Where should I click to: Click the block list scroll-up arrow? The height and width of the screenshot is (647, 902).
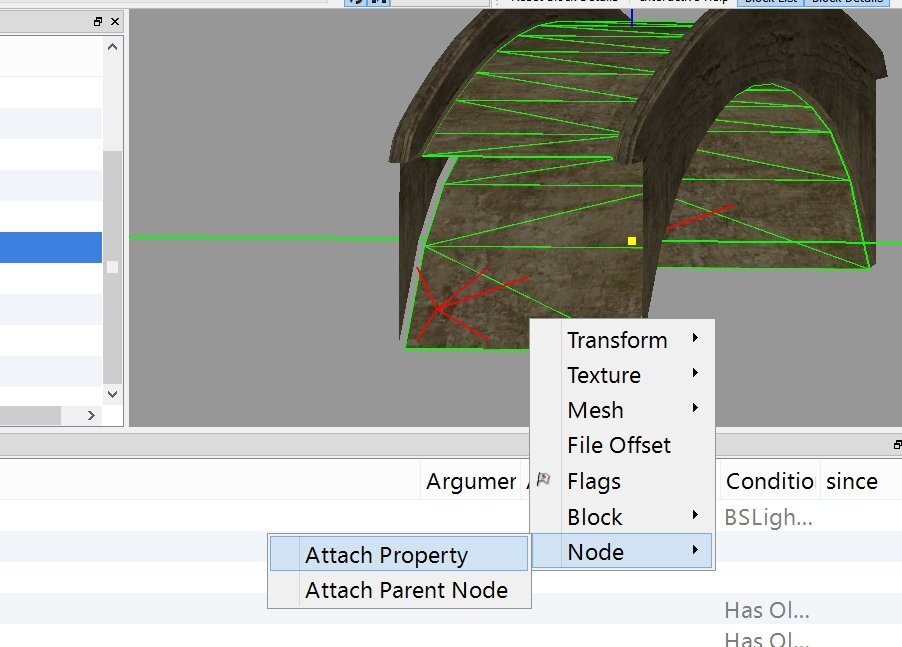tap(112, 47)
